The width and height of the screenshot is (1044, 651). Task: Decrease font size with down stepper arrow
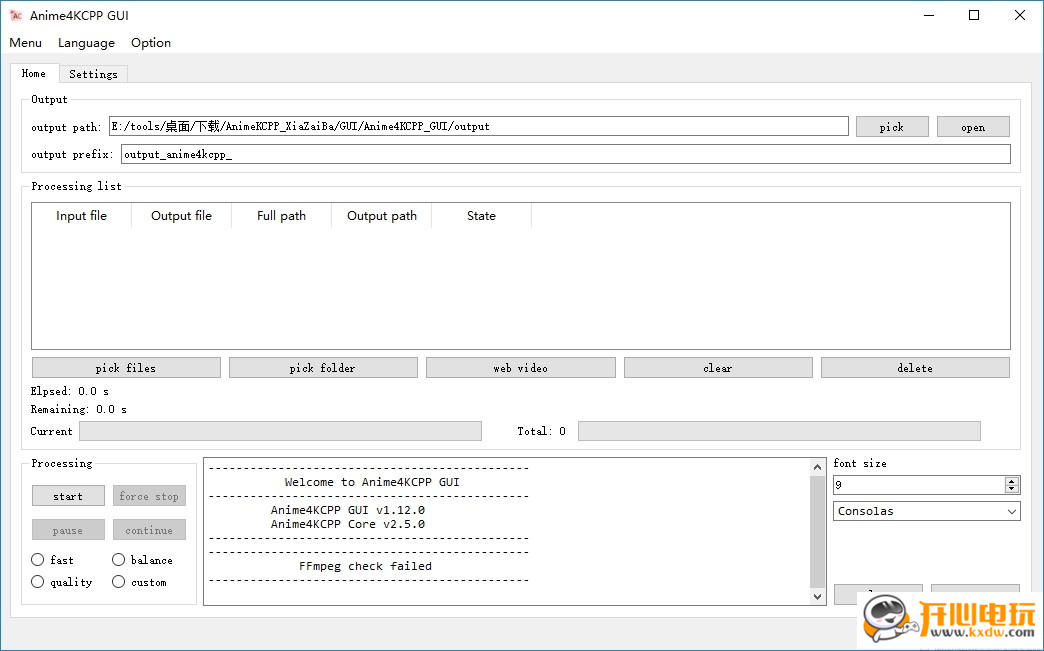point(1012,489)
